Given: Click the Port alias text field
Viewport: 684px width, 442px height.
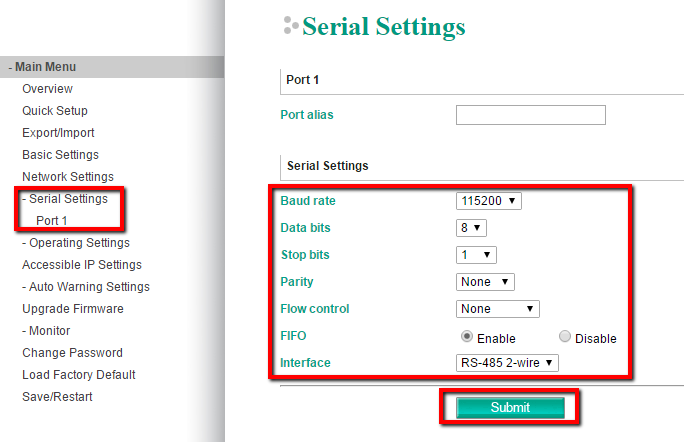Looking at the screenshot, I should click(531, 115).
